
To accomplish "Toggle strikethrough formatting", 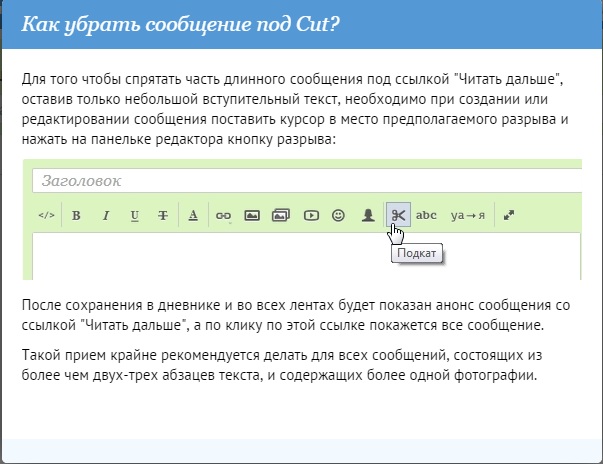I will pyautogui.click(x=162, y=215).
